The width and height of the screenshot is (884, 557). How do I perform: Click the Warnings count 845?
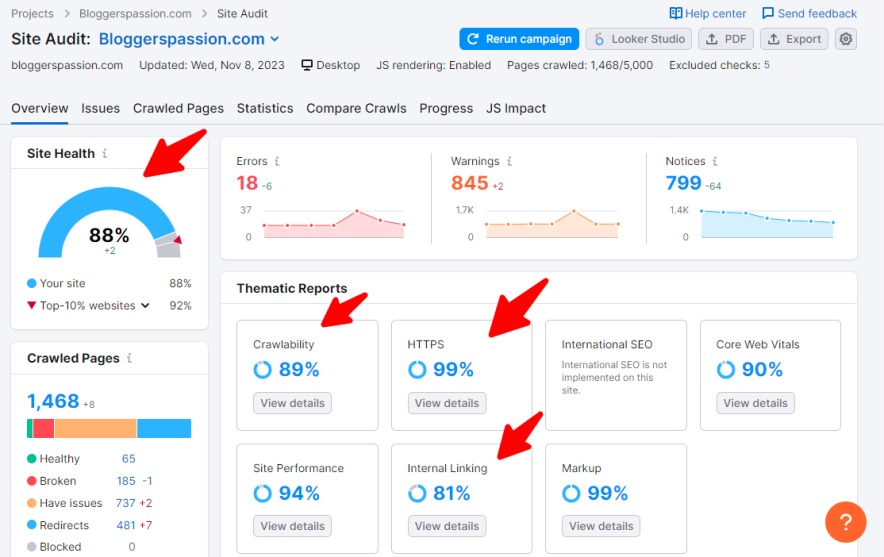469,183
